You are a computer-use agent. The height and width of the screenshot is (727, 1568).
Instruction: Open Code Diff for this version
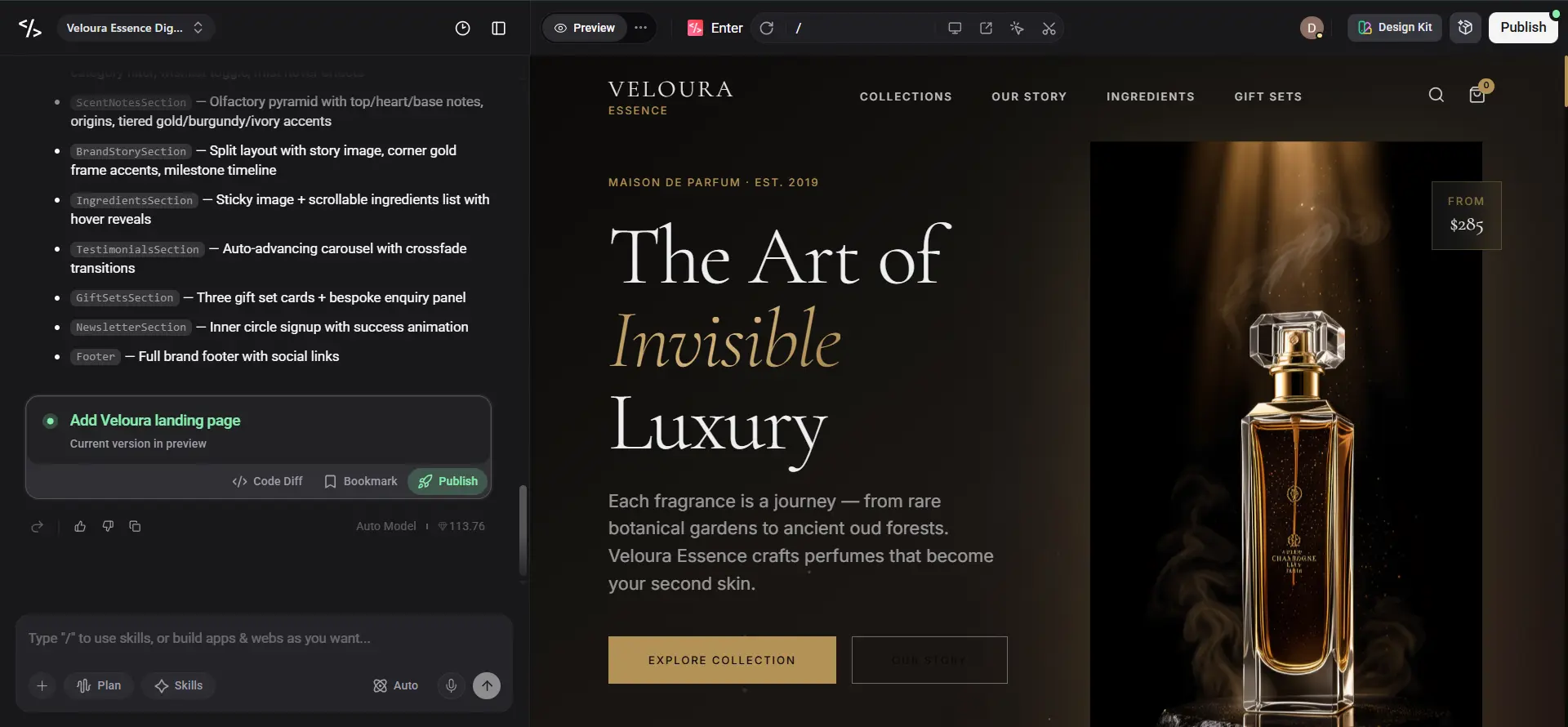coord(267,481)
